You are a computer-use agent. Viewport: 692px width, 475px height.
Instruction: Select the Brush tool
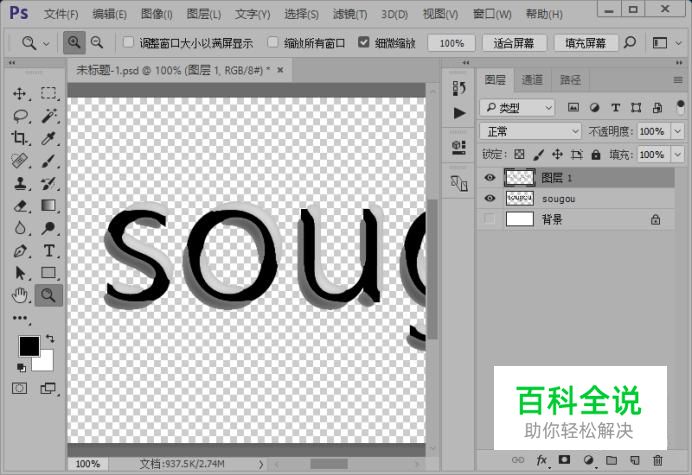pos(49,161)
